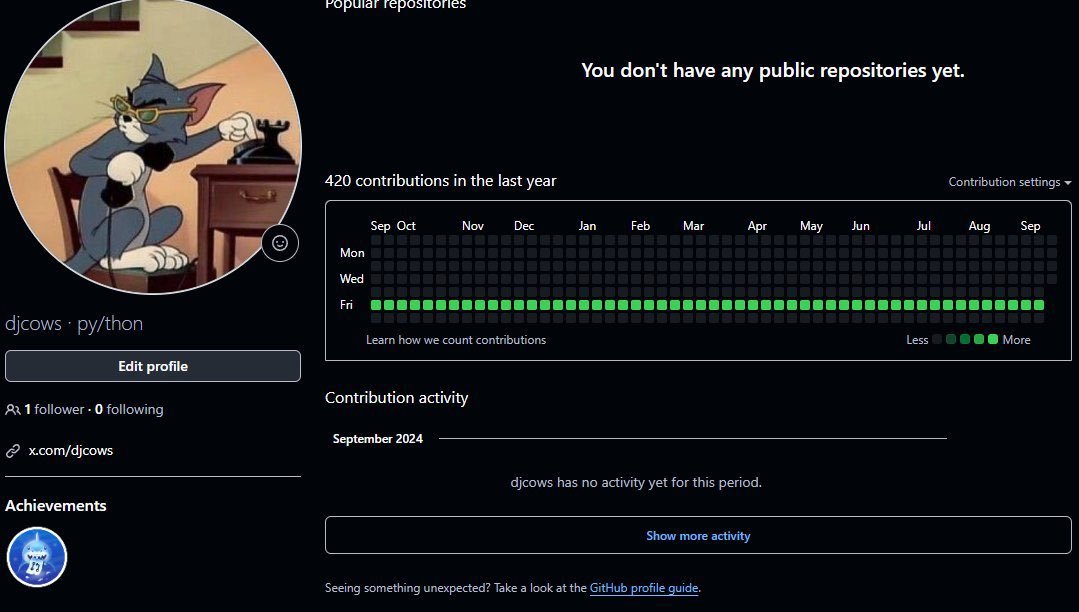Click the link icon beside x.com/djcows
The width and height of the screenshot is (1079, 612).
[13, 451]
